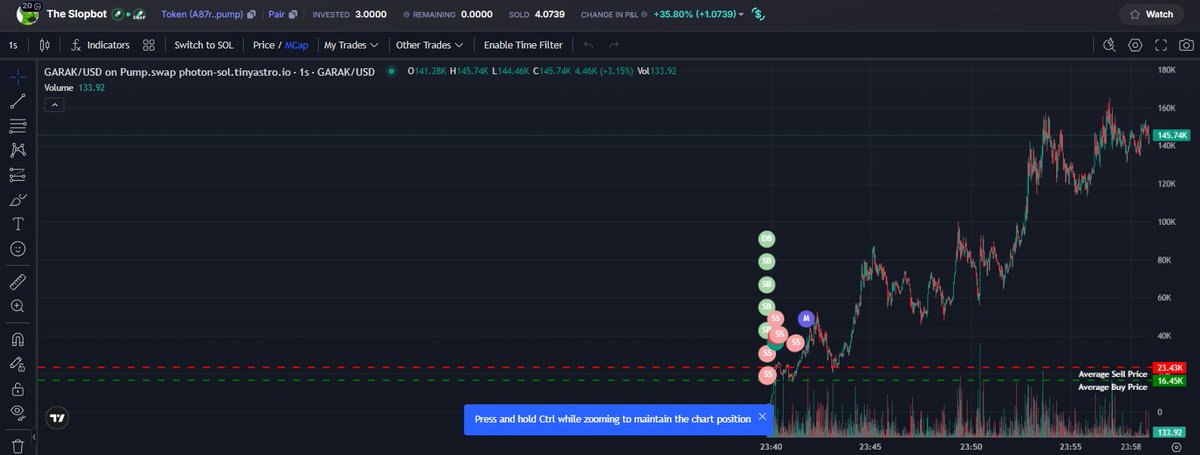1200x455 pixels.
Task: Click the redo arrow
Action: point(614,45)
